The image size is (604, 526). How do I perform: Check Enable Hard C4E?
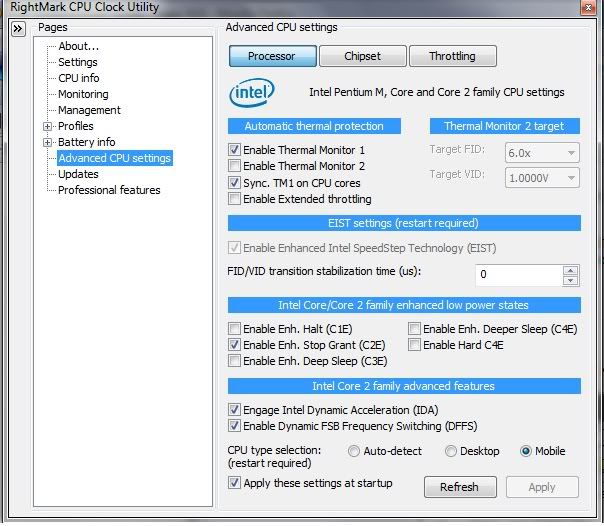[414, 345]
